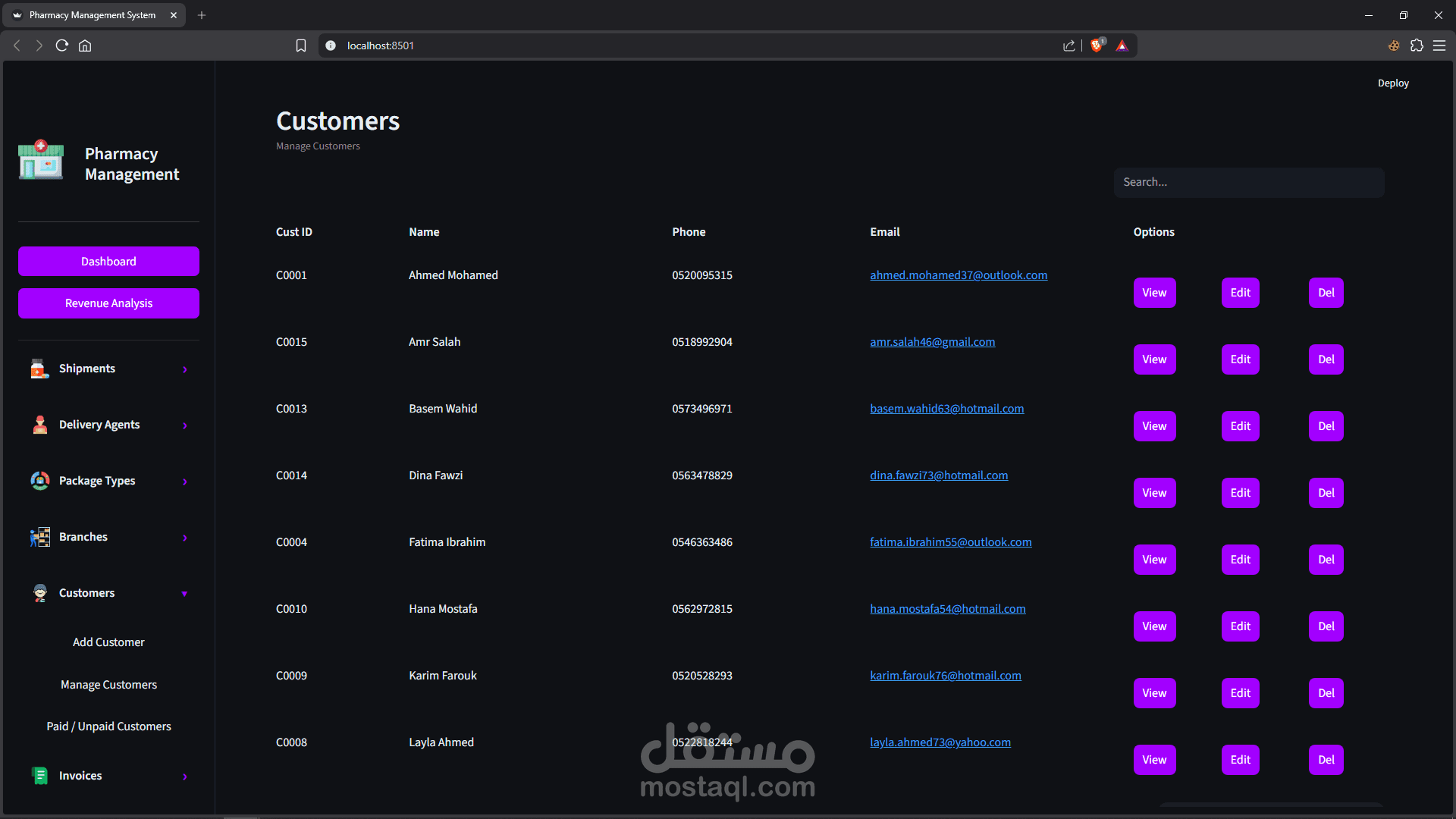Edit customer Amr Salah

coord(1241,359)
